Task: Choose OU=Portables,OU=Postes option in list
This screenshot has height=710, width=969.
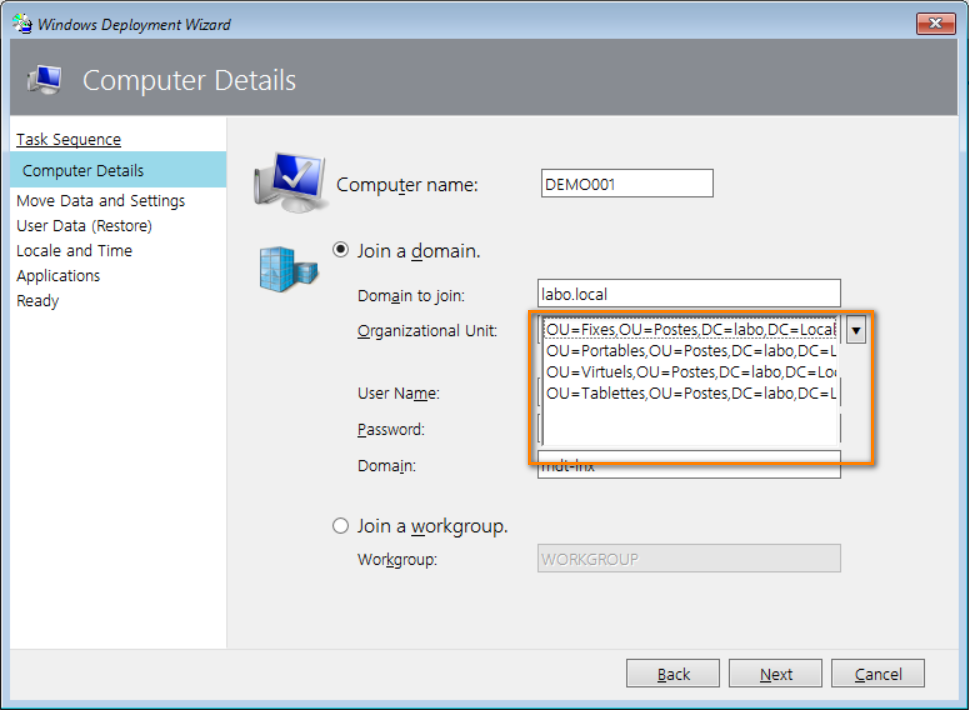Action: click(x=690, y=351)
